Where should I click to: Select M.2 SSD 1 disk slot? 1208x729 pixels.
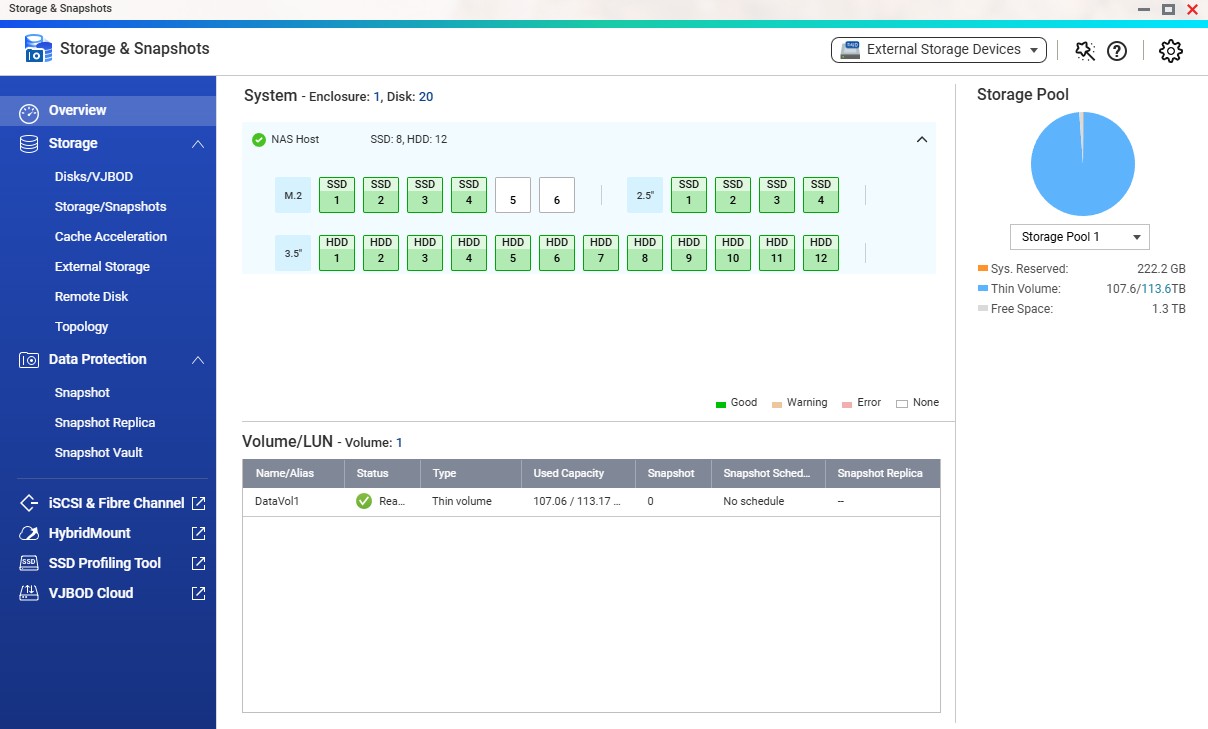(337, 195)
